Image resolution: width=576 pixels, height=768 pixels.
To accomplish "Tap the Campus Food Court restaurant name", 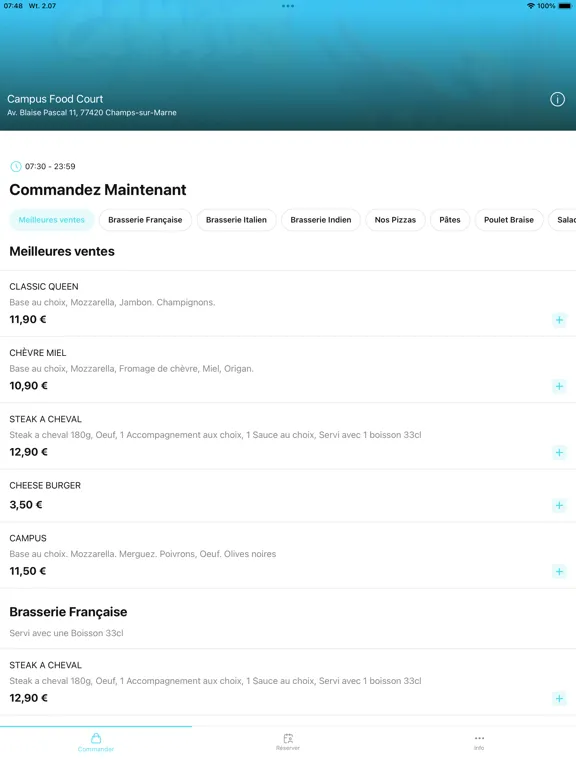I will [x=55, y=99].
